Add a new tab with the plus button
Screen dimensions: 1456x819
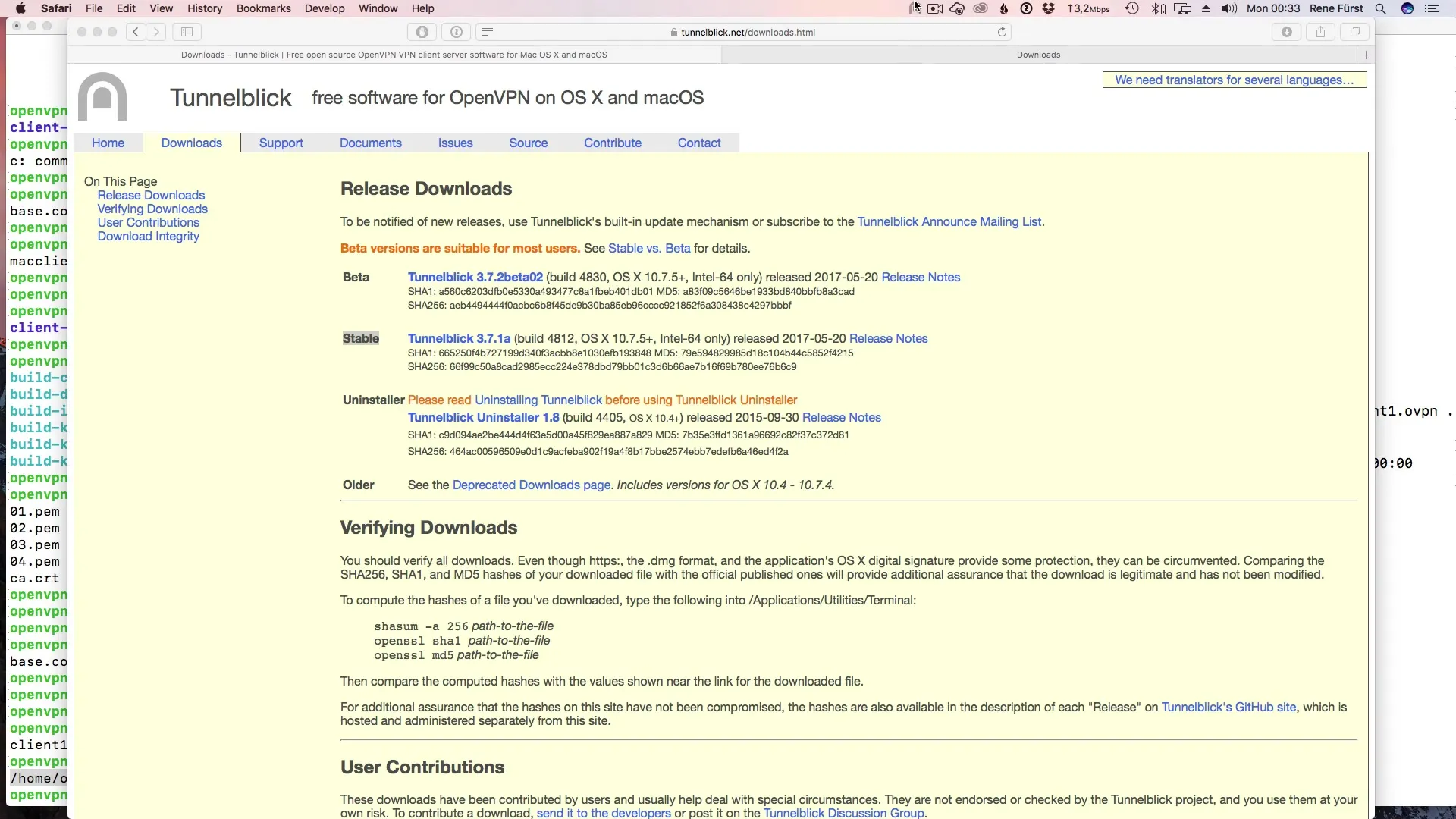pos(1366,55)
